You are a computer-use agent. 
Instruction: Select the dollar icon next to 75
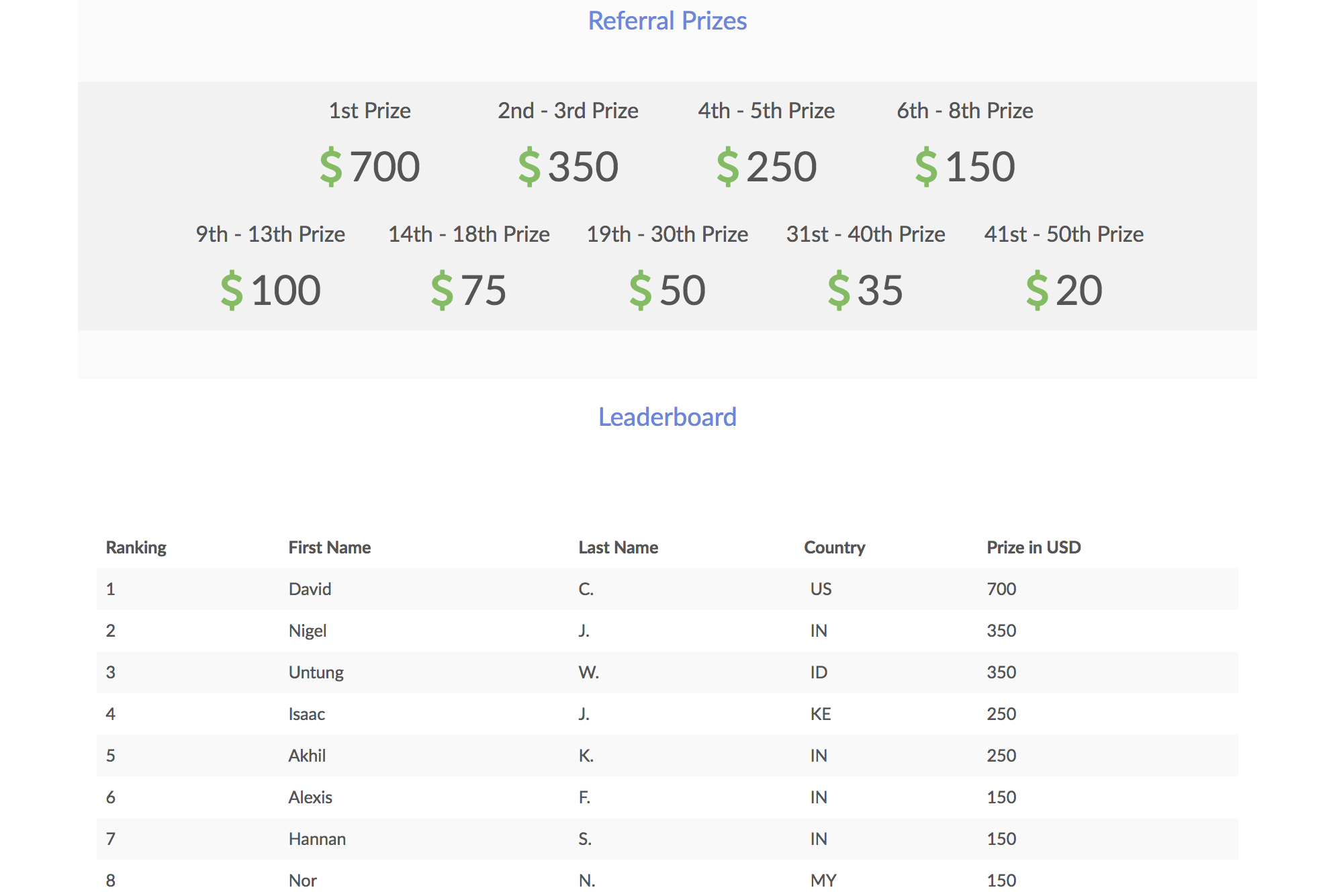click(x=442, y=290)
